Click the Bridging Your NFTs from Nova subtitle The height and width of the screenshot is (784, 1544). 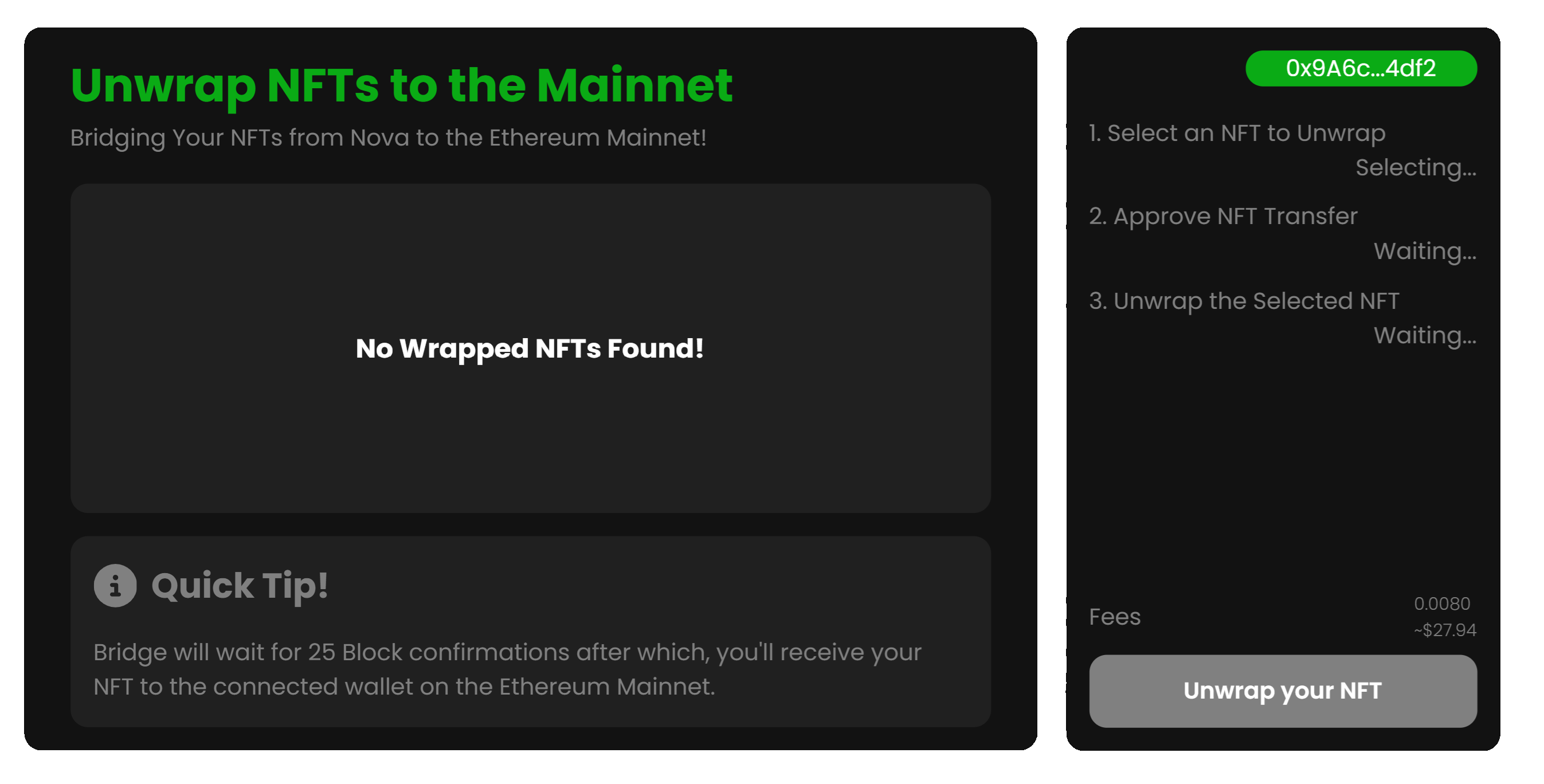(x=389, y=138)
